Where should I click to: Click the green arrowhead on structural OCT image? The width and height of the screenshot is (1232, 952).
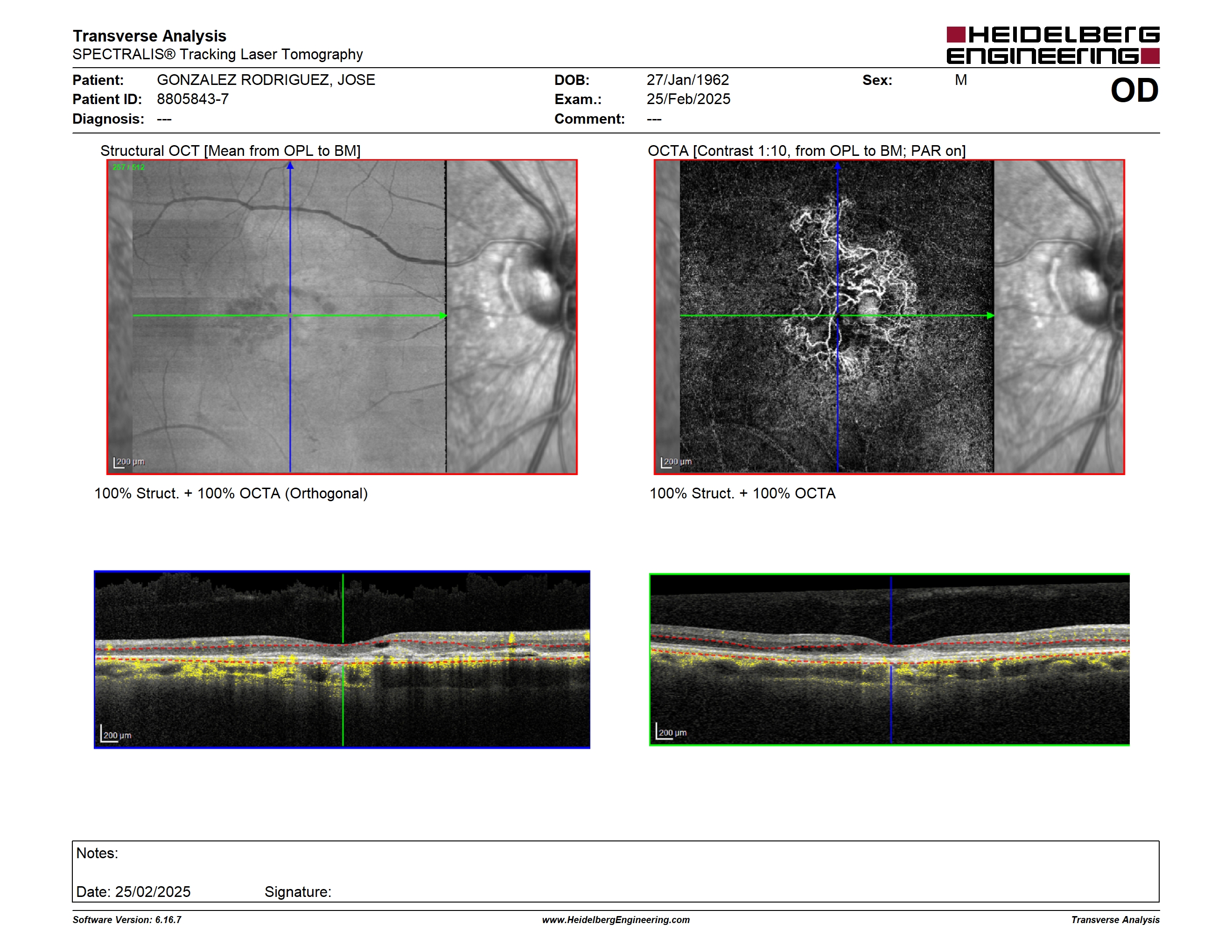(443, 315)
